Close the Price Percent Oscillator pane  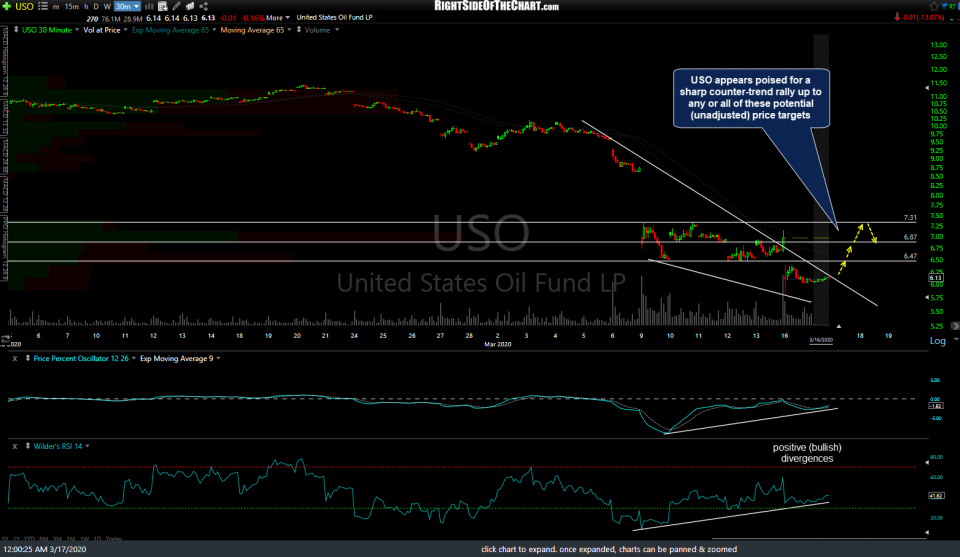pos(15,359)
